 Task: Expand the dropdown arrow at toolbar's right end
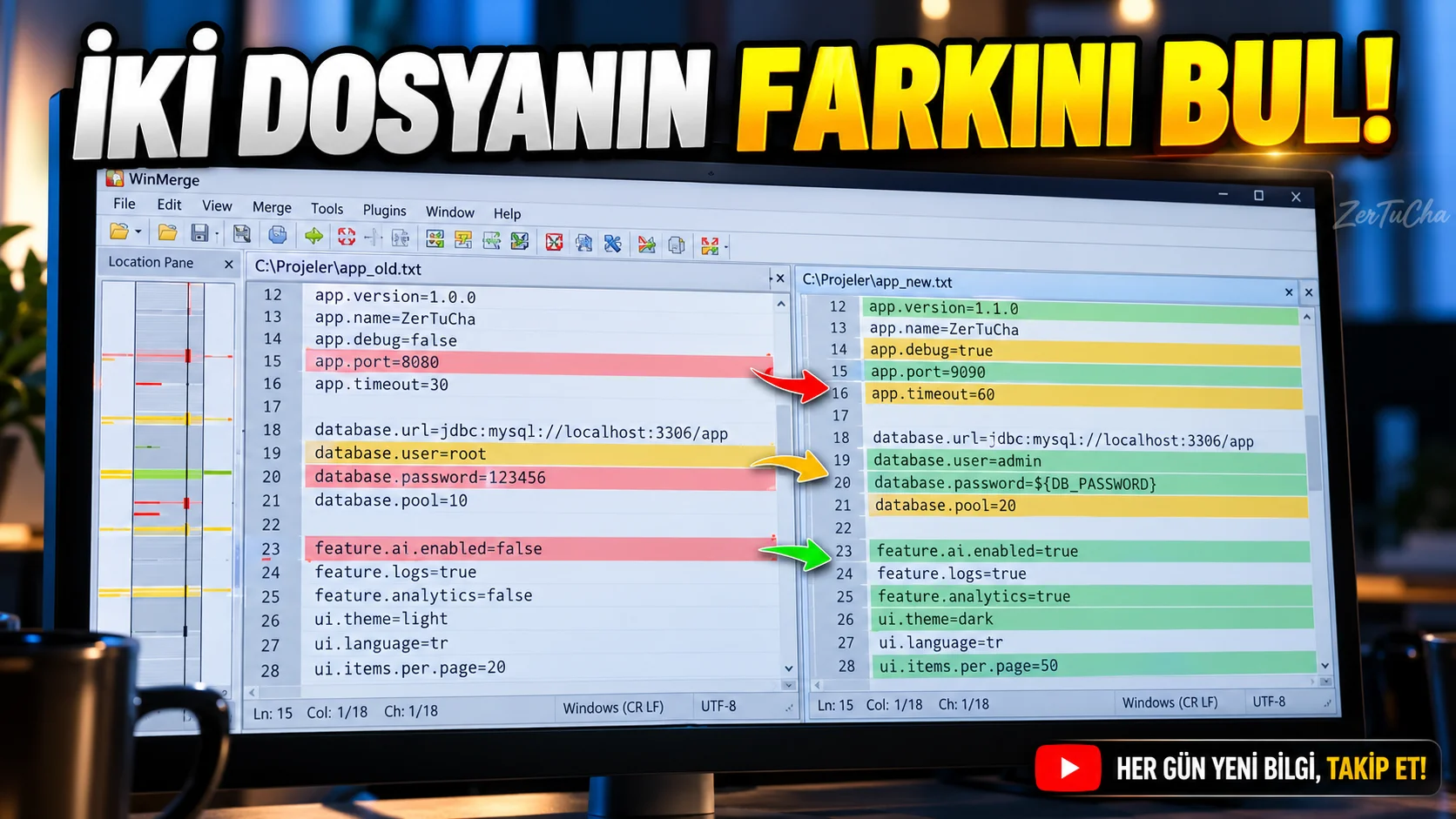[x=726, y=247]
